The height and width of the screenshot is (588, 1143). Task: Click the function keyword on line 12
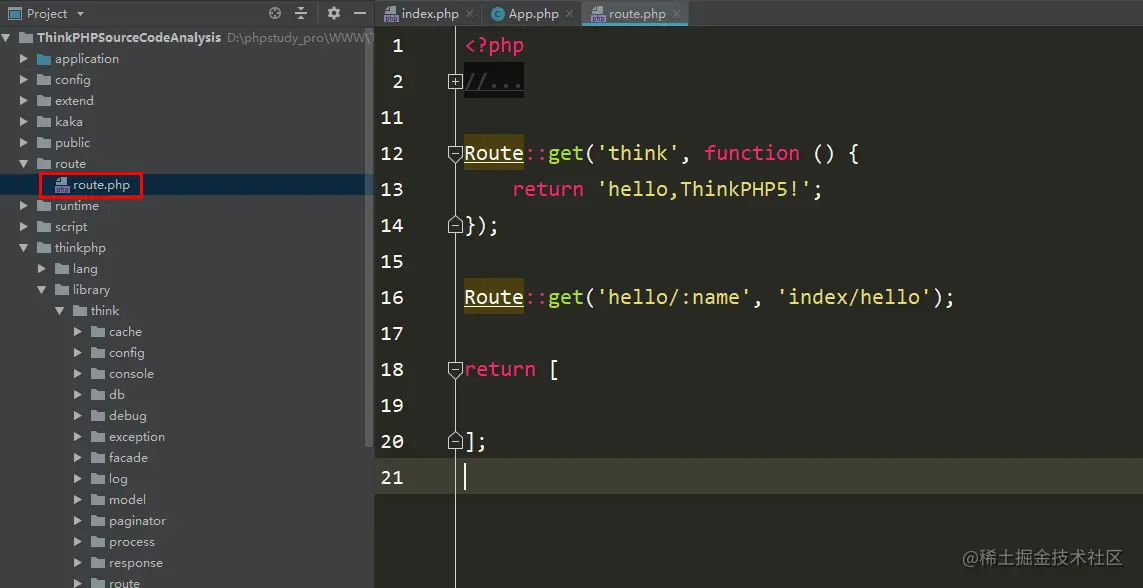(x=752, y=153)
